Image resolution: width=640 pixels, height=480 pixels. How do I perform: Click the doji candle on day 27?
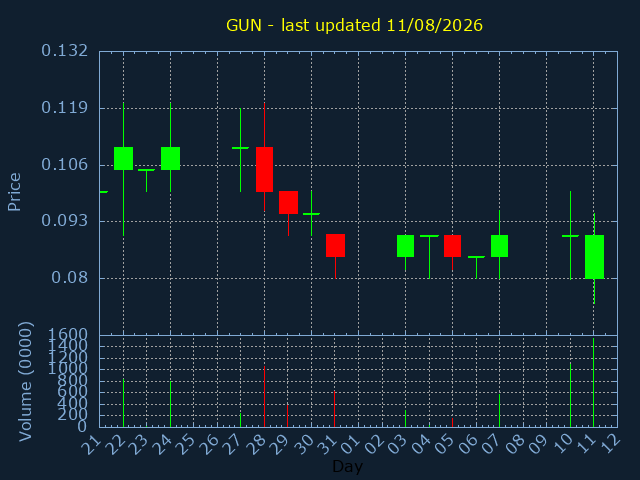pos(240,148)
